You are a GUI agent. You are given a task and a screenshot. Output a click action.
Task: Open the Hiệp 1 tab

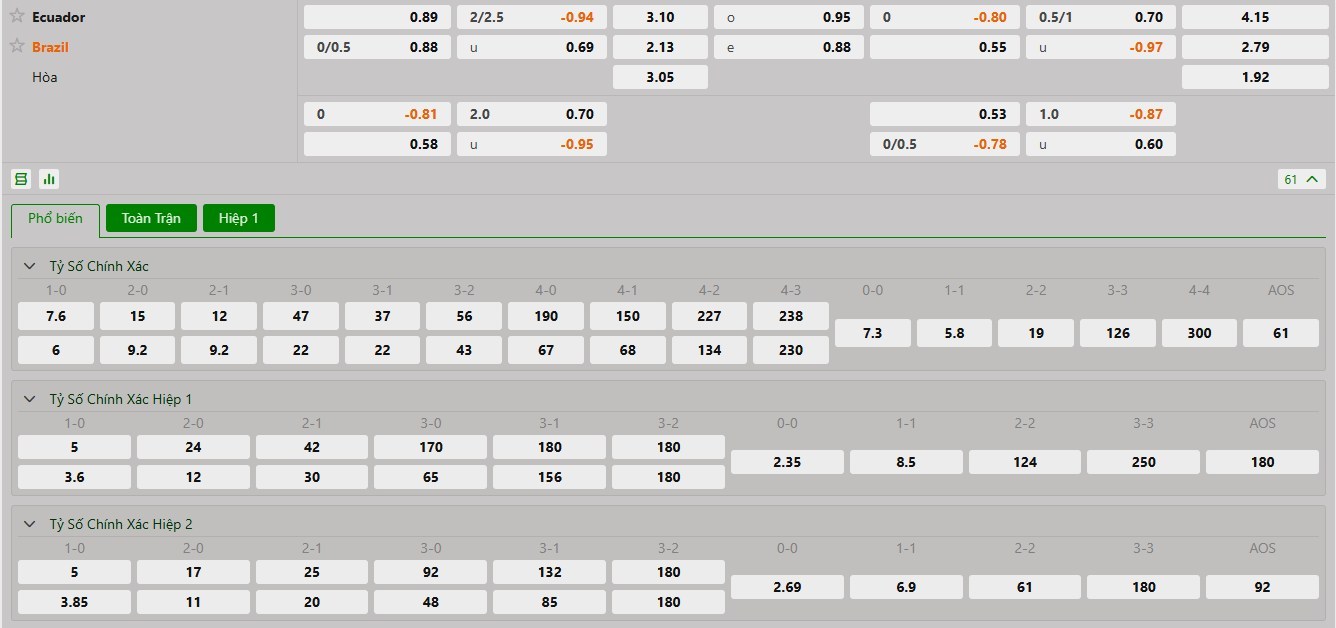(x=239, y=218)
